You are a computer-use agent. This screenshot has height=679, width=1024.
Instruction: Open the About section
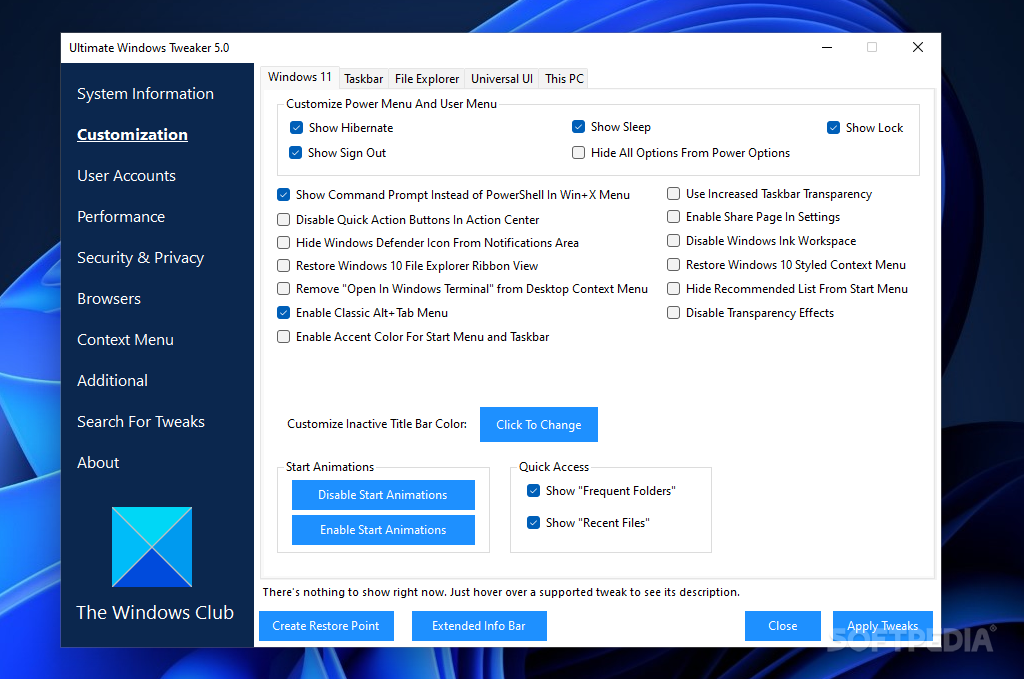(98, 463)
